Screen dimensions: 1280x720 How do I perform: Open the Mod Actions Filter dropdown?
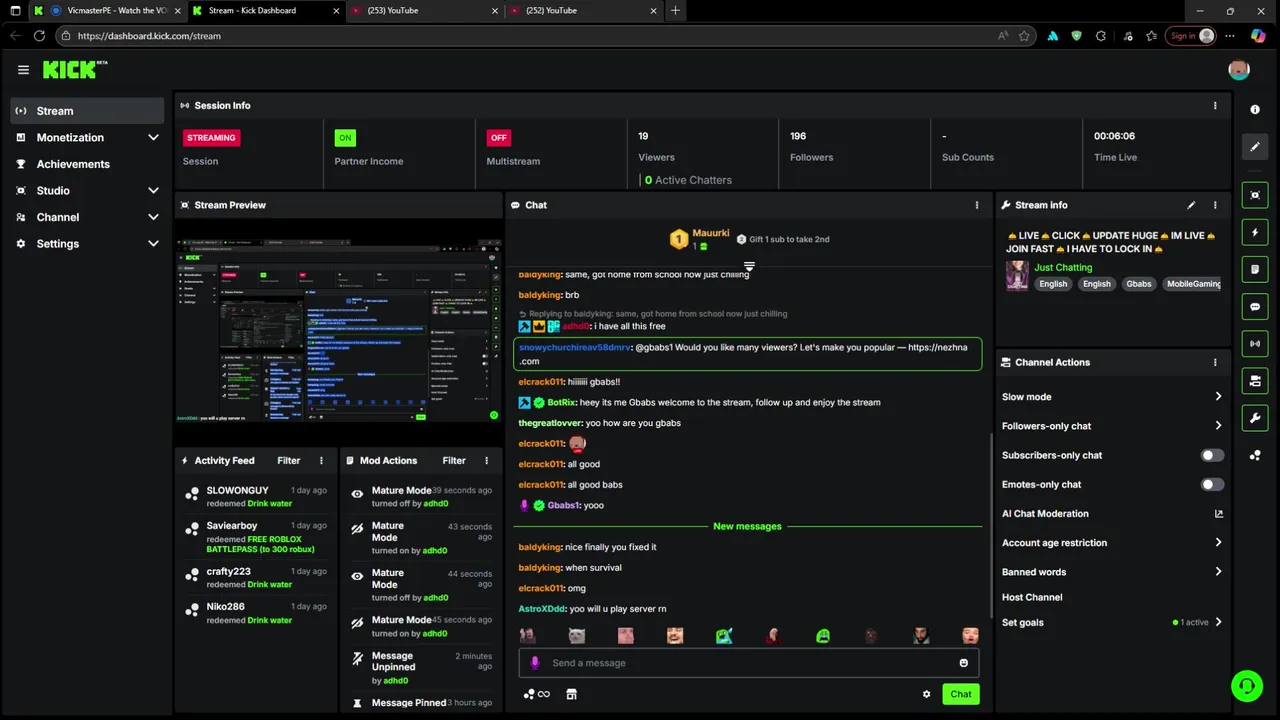pos(454,461)
